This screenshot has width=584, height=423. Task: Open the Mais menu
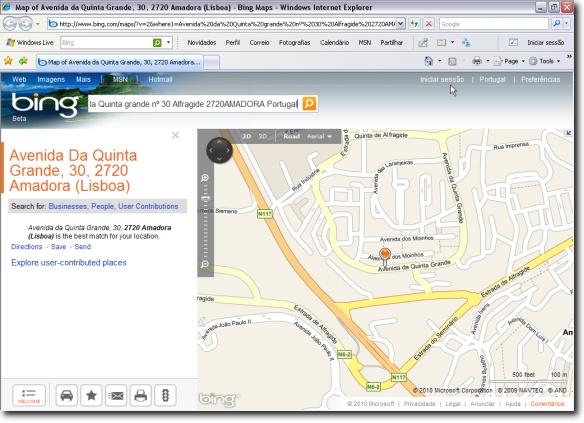(83, 79)
